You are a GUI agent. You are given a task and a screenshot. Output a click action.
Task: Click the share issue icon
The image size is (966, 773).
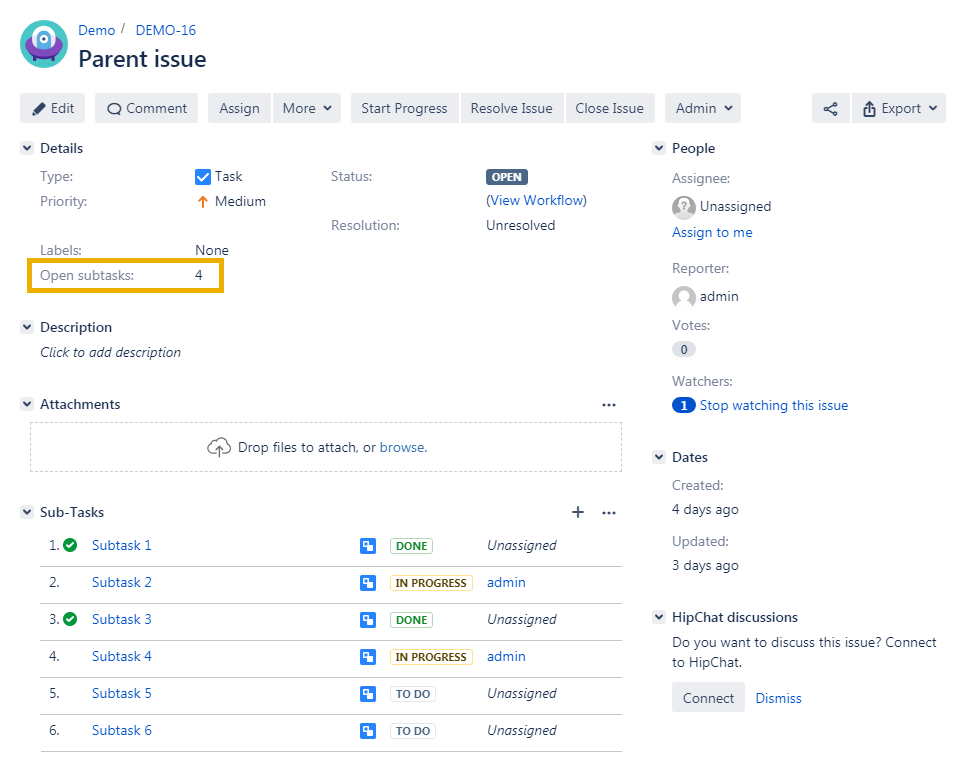(x=830, y=108)
